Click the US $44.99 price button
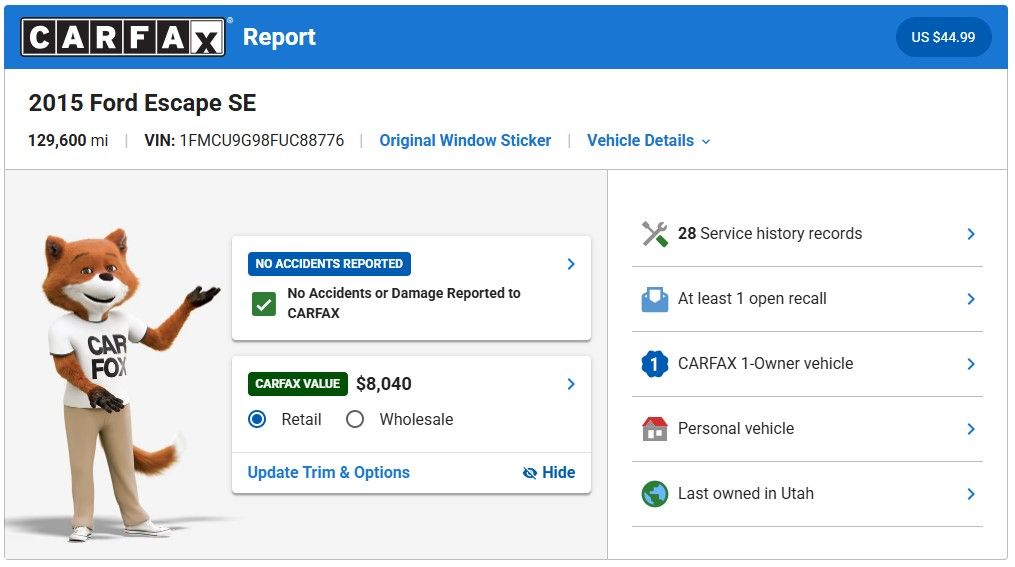Image resolution: width=1015 pixels, height=567 pixels. pos(942,37)
